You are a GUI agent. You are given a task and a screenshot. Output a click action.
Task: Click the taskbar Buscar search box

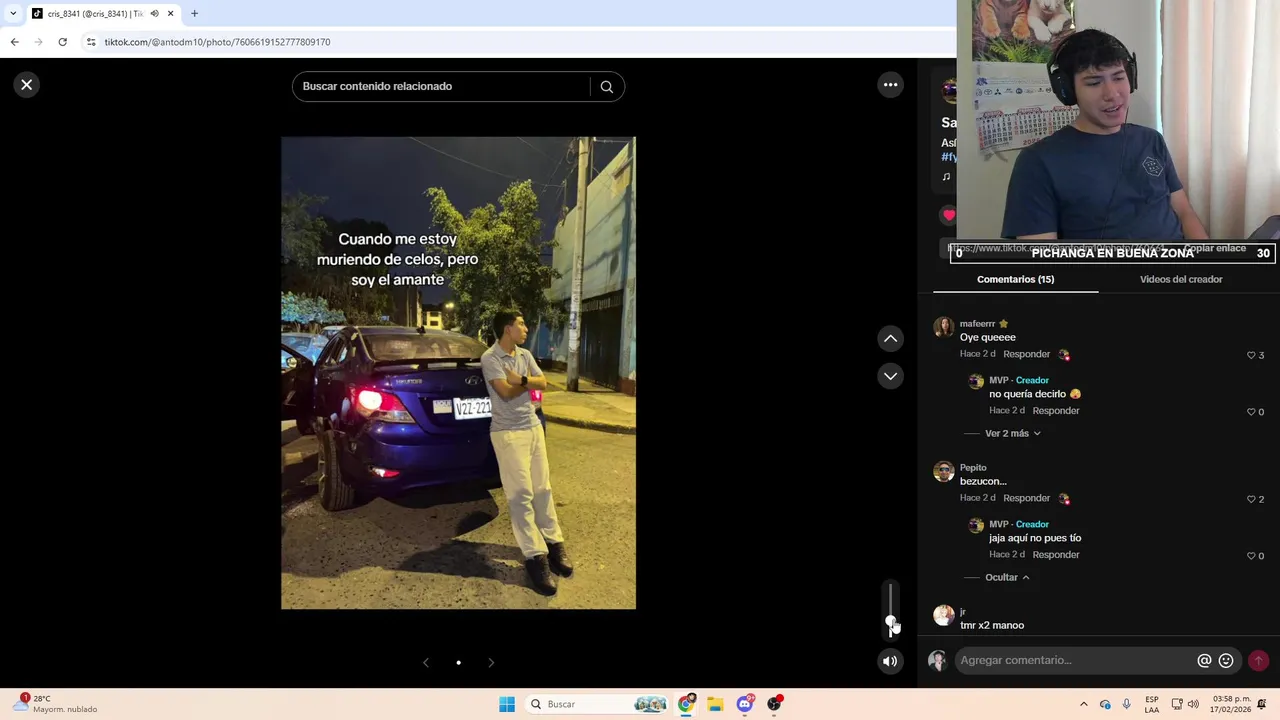pos(598,704)
